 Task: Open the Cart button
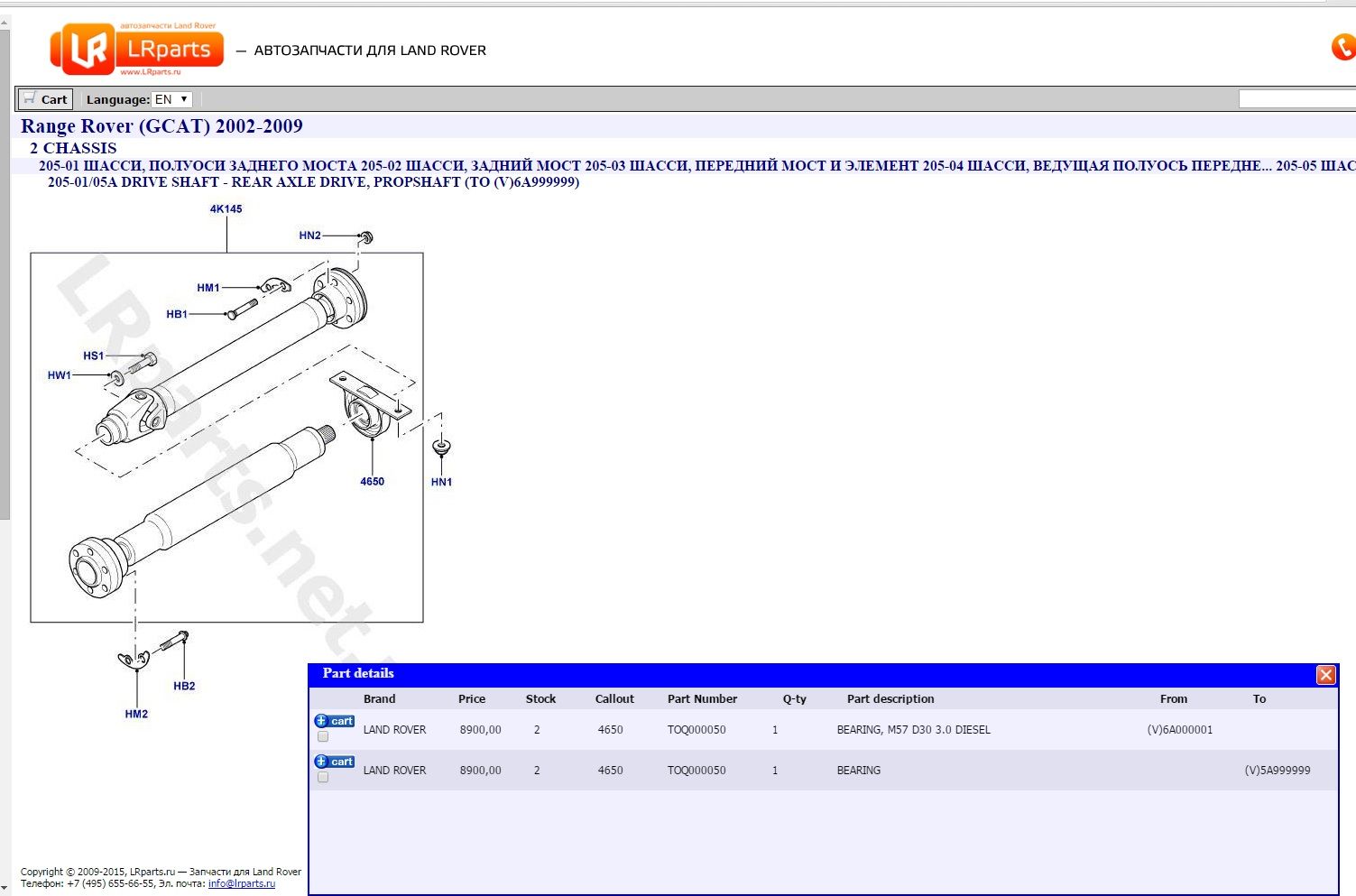click(45, 99)
